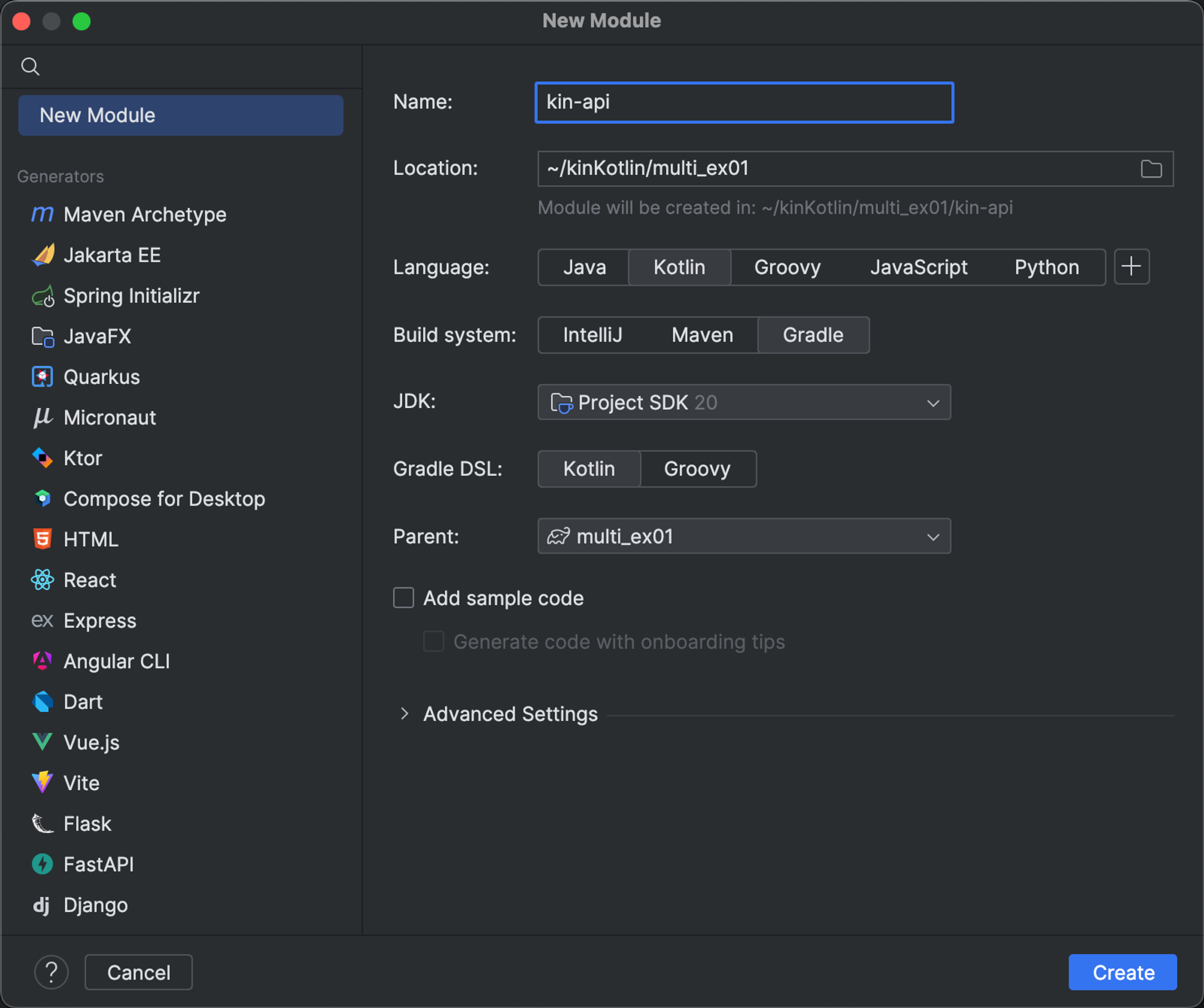Click the Vue.js generator icon

click(x=42, y=742)
